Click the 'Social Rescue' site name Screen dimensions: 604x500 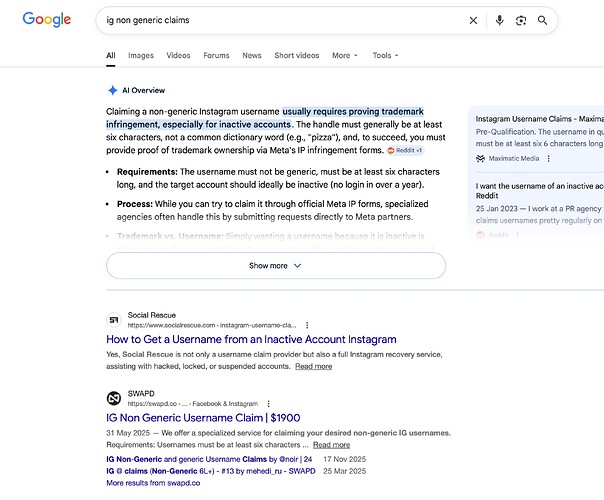point(152,315)
